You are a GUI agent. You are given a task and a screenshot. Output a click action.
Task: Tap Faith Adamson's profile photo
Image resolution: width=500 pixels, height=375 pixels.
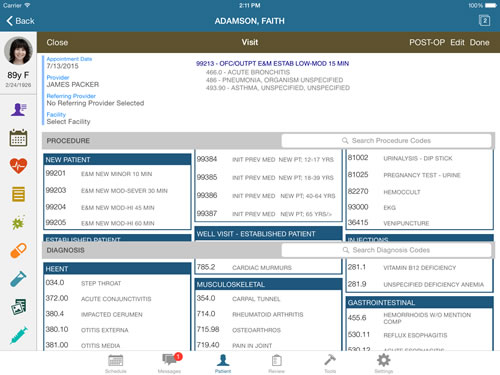(x=18, y=51)
